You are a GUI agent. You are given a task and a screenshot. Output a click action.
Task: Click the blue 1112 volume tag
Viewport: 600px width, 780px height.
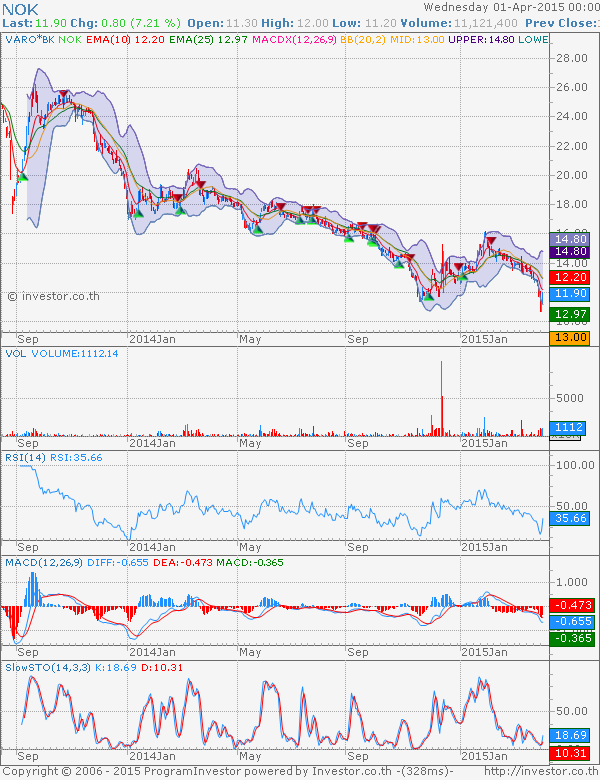coord(568,427)
